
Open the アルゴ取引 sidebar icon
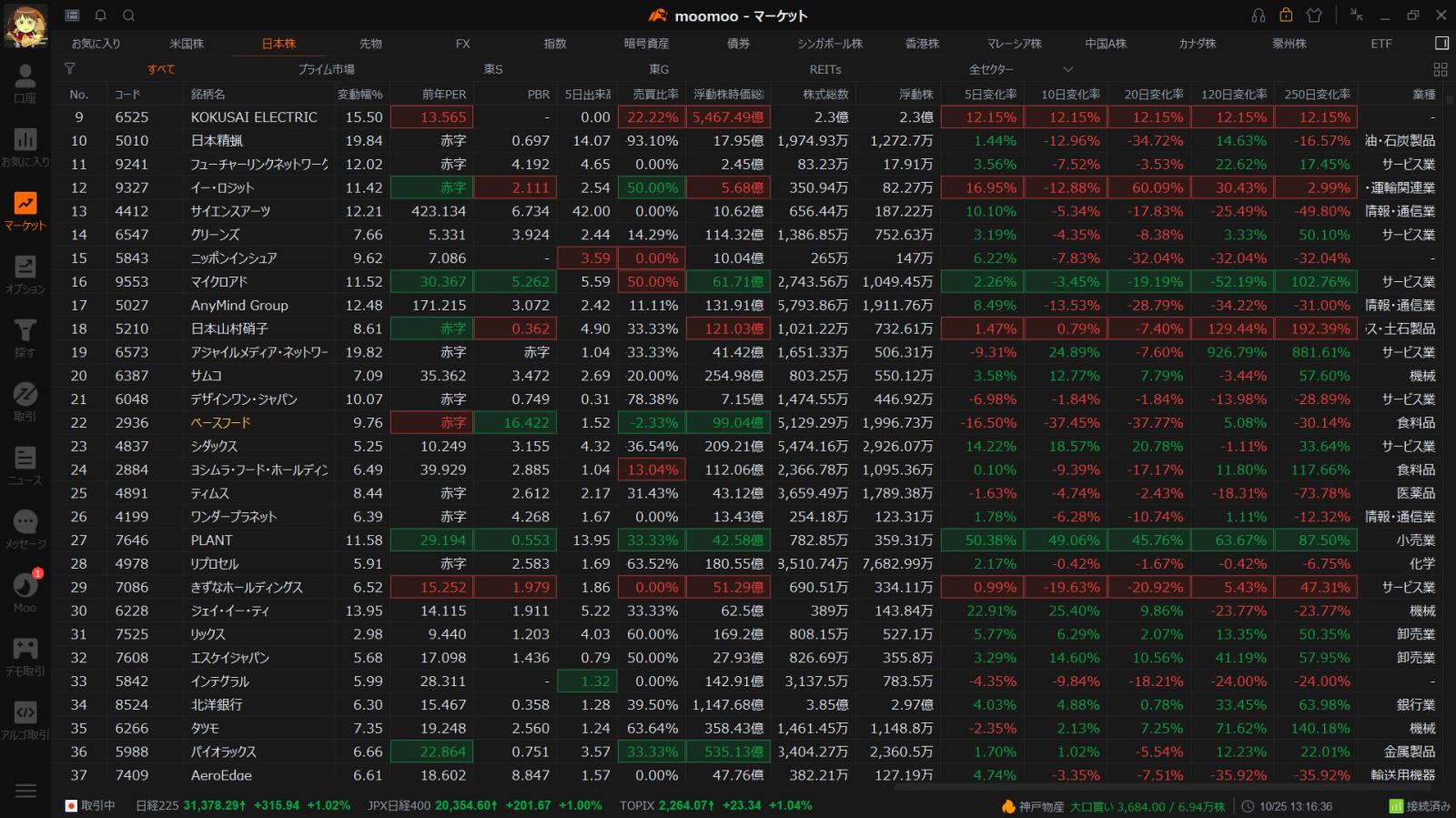coord(25,721)
